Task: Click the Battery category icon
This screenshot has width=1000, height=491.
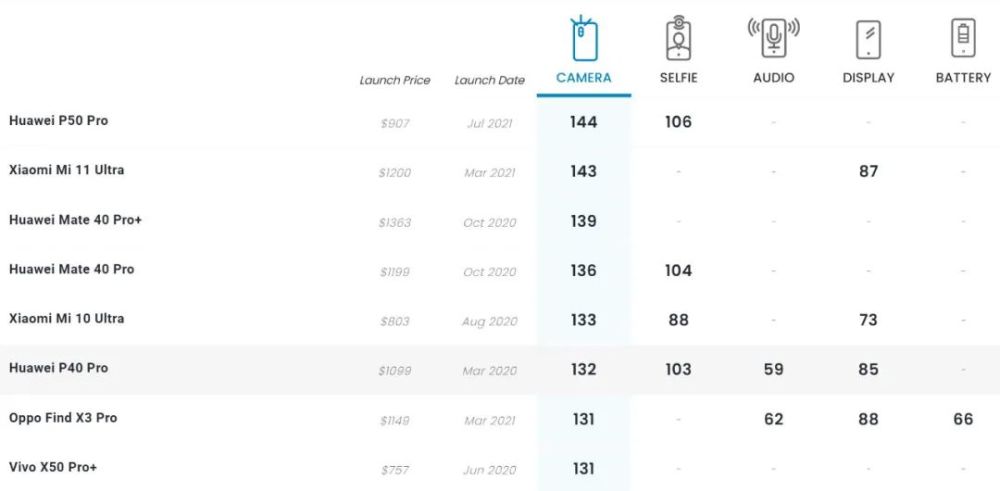Action: [x=963, y=38]
